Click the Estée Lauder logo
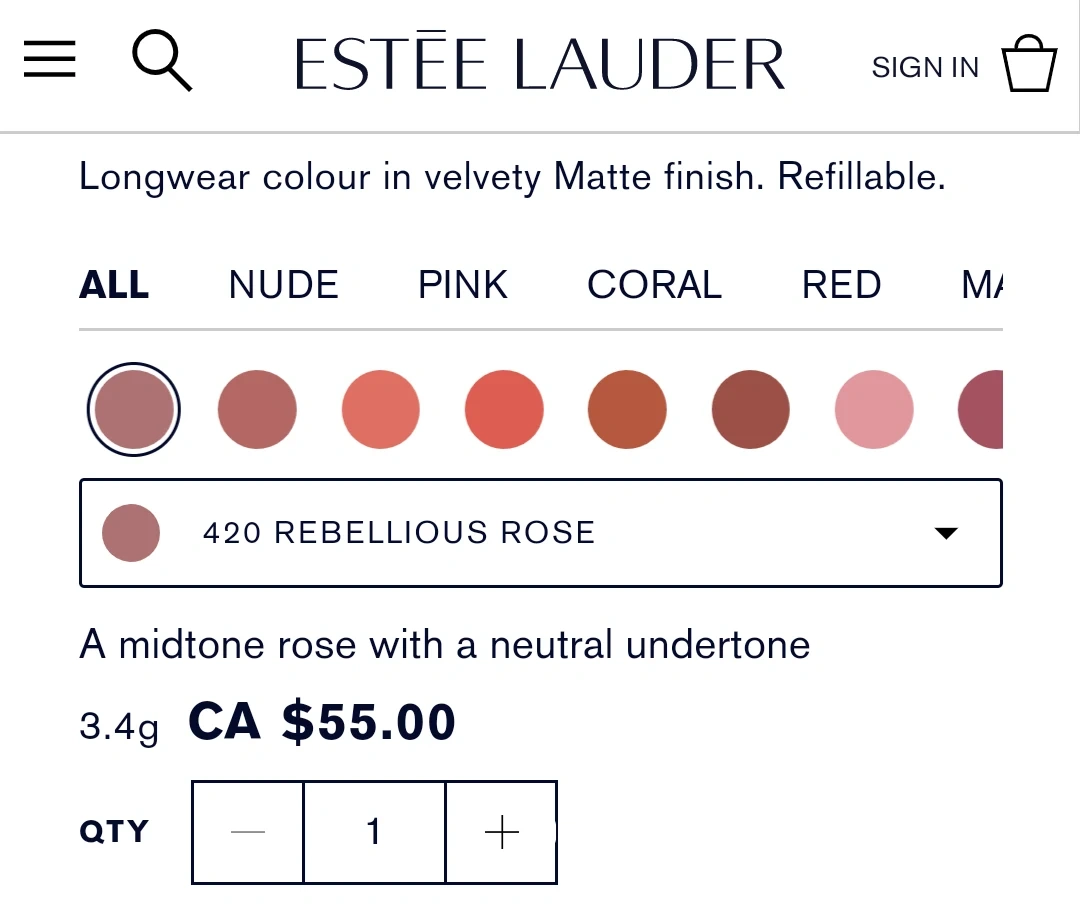 tap(540, 64)
